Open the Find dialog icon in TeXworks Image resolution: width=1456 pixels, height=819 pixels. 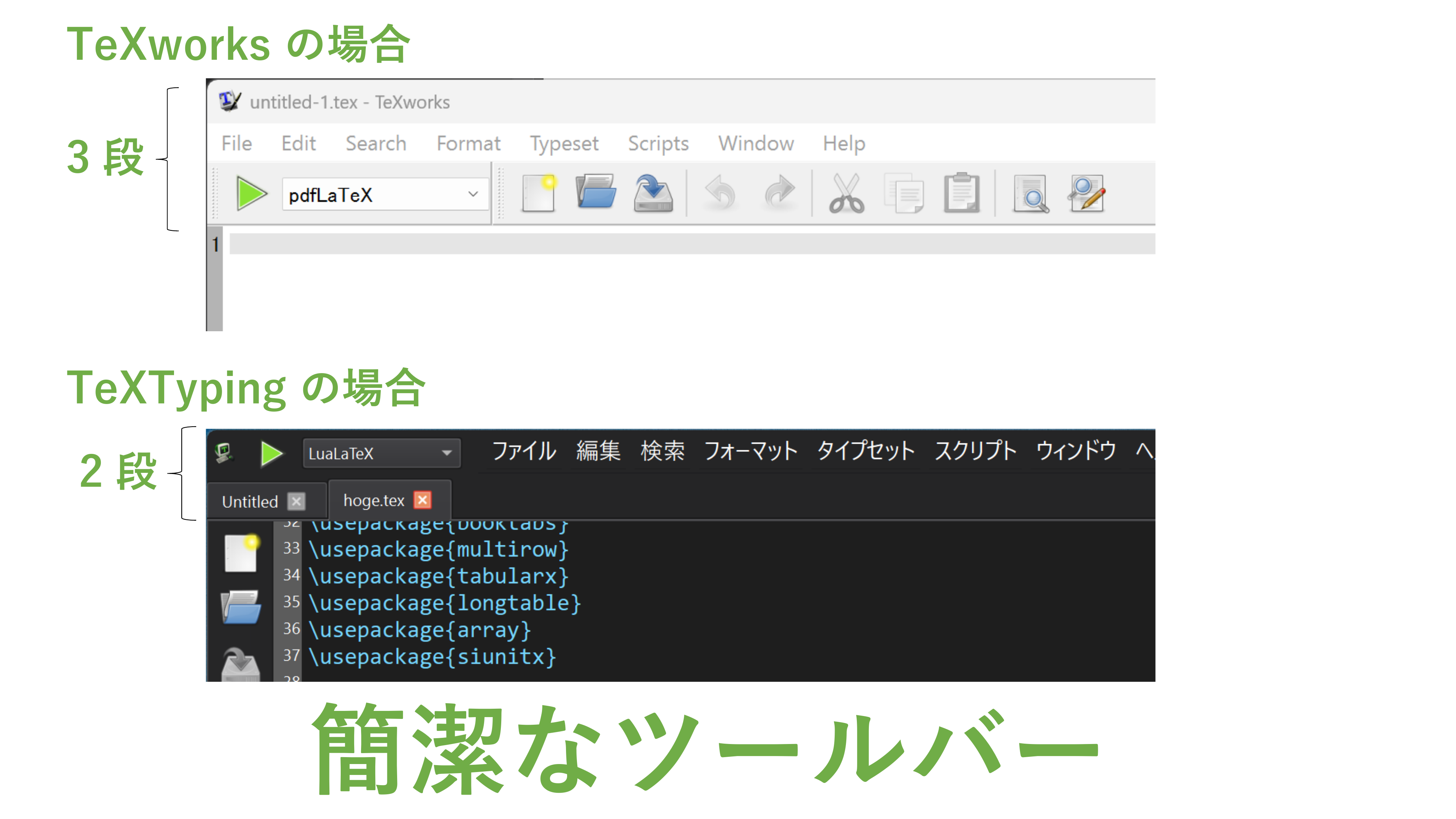[1030, 194]
